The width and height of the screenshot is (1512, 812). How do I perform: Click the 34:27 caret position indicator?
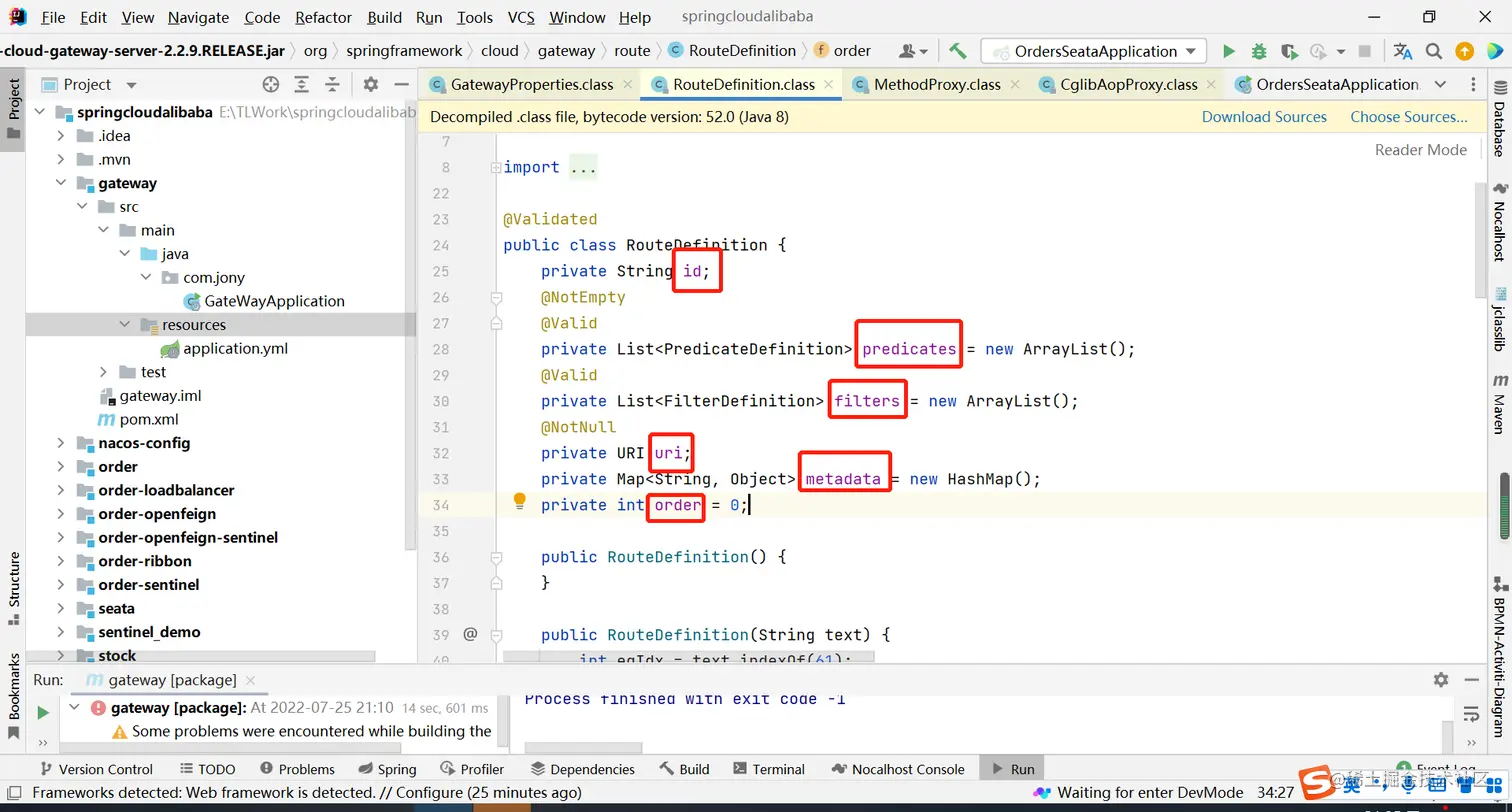pyautogui.click(x=1276, y=793)
